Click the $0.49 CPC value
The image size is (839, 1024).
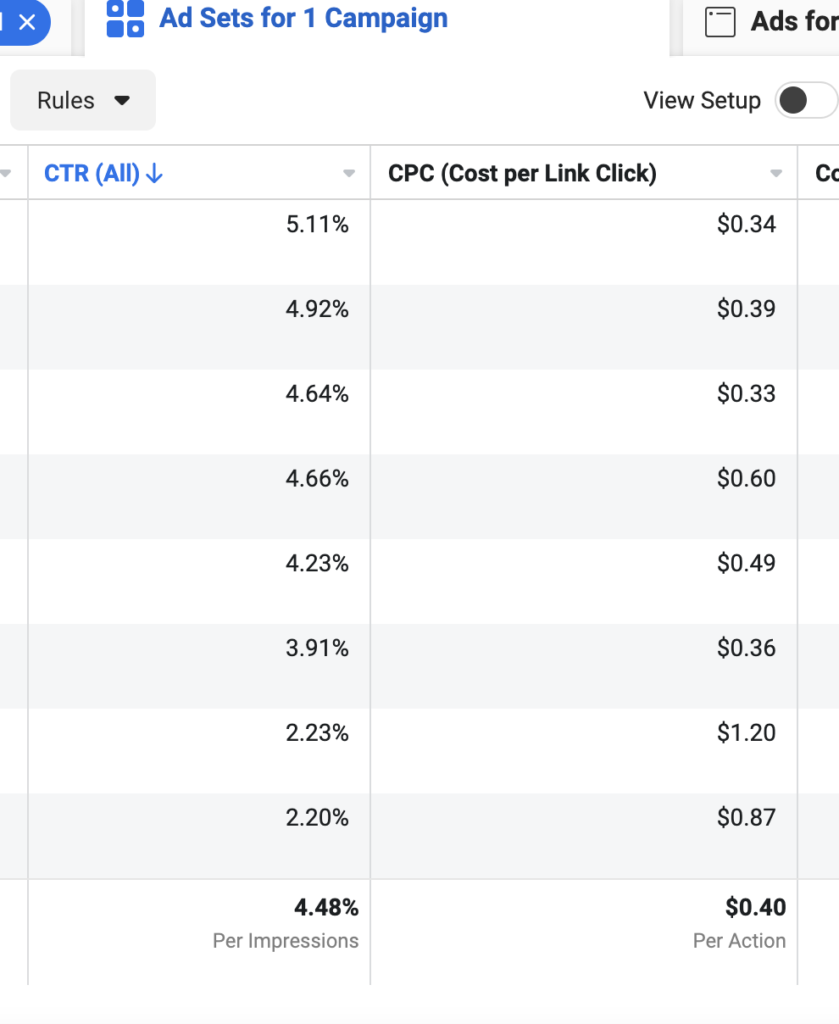point(746,564)
